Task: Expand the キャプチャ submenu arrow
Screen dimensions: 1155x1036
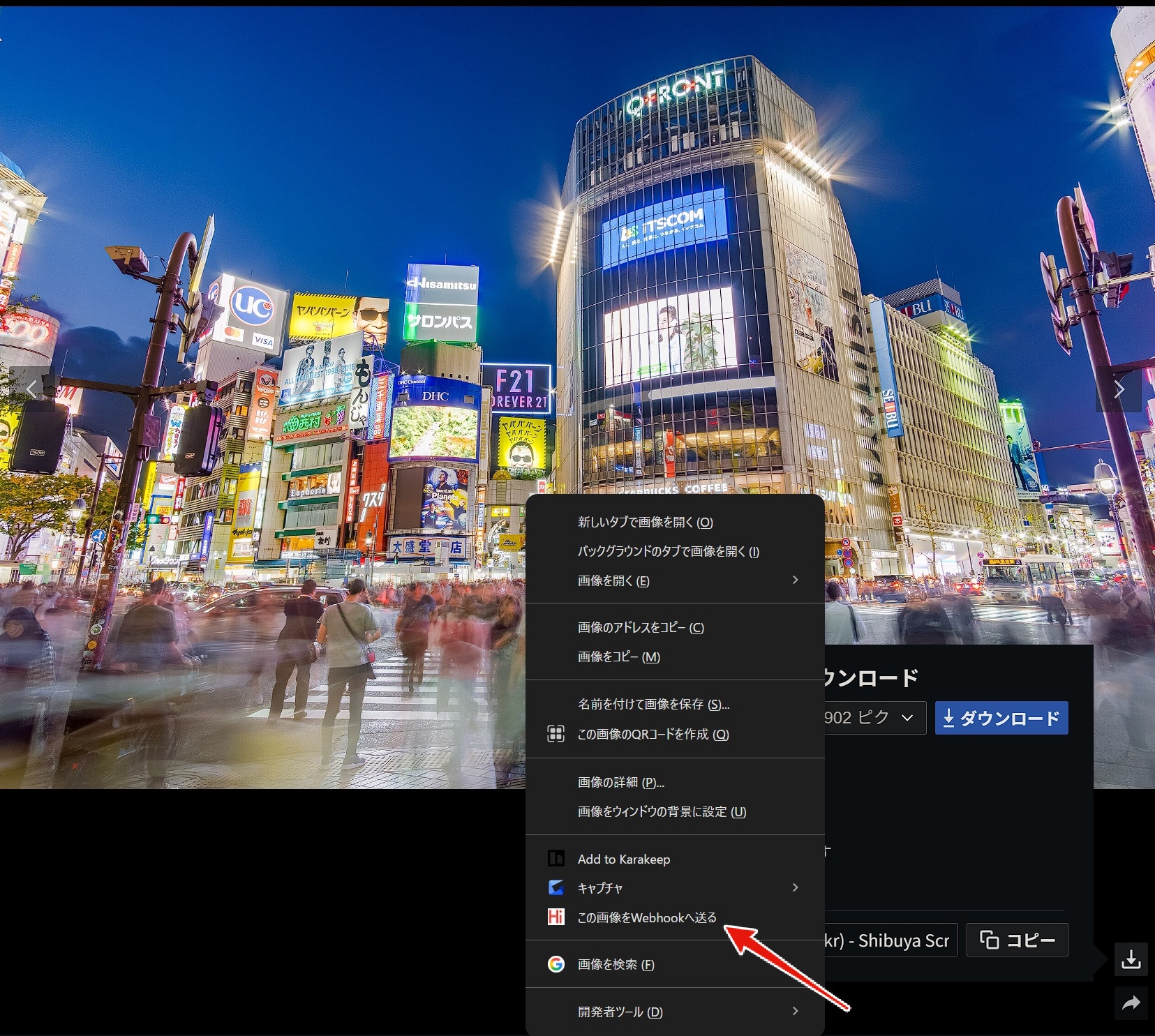Action: tap(795, 887)
